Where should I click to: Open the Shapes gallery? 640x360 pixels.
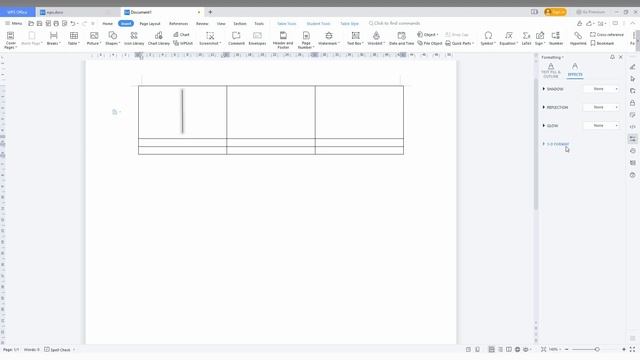112,38
